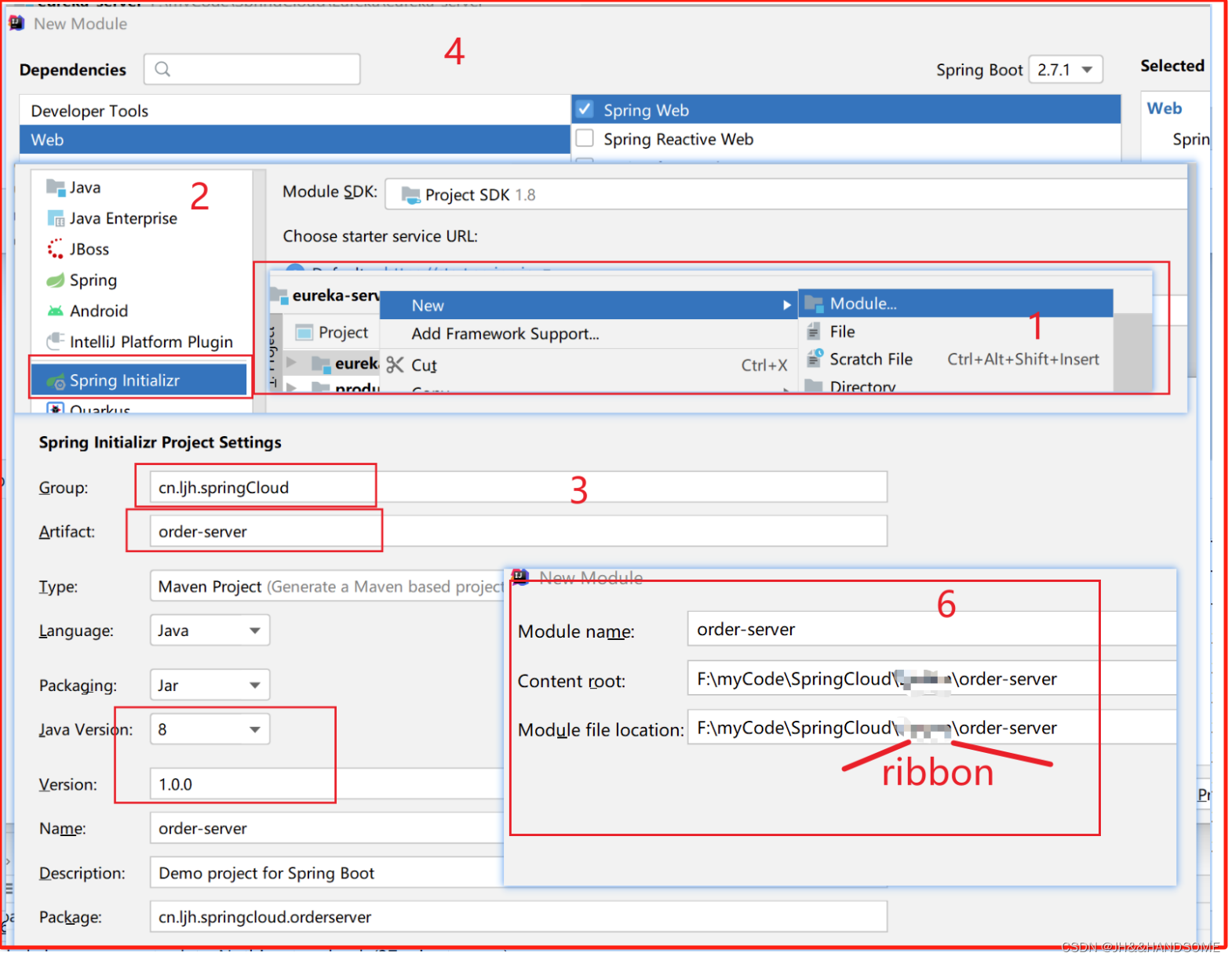Click the Name field order-server
Image resolution: width=1232 pixels, height=960 pixels.
326,828
